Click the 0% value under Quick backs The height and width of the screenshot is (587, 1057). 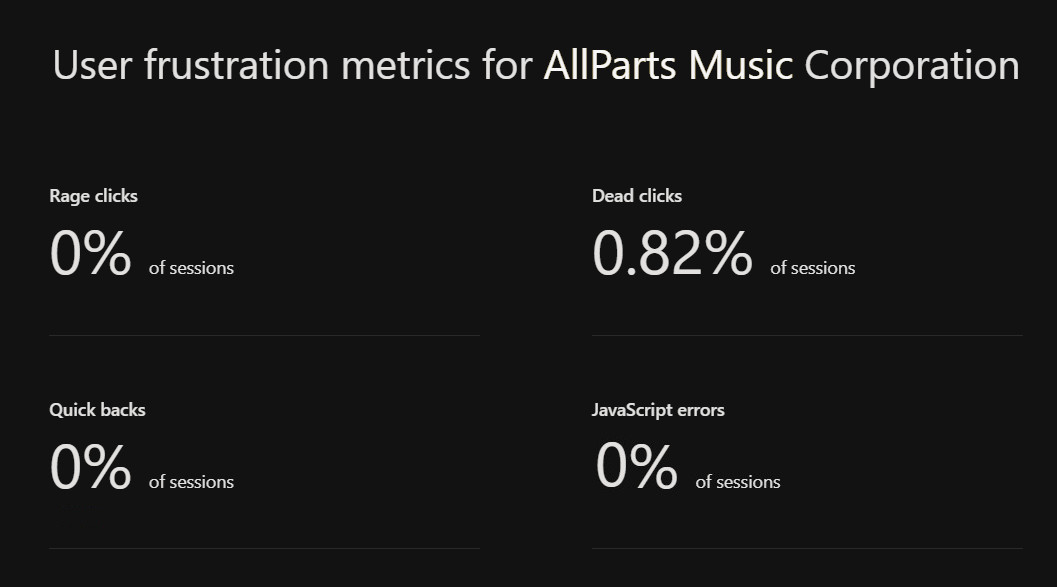(90, 468)
